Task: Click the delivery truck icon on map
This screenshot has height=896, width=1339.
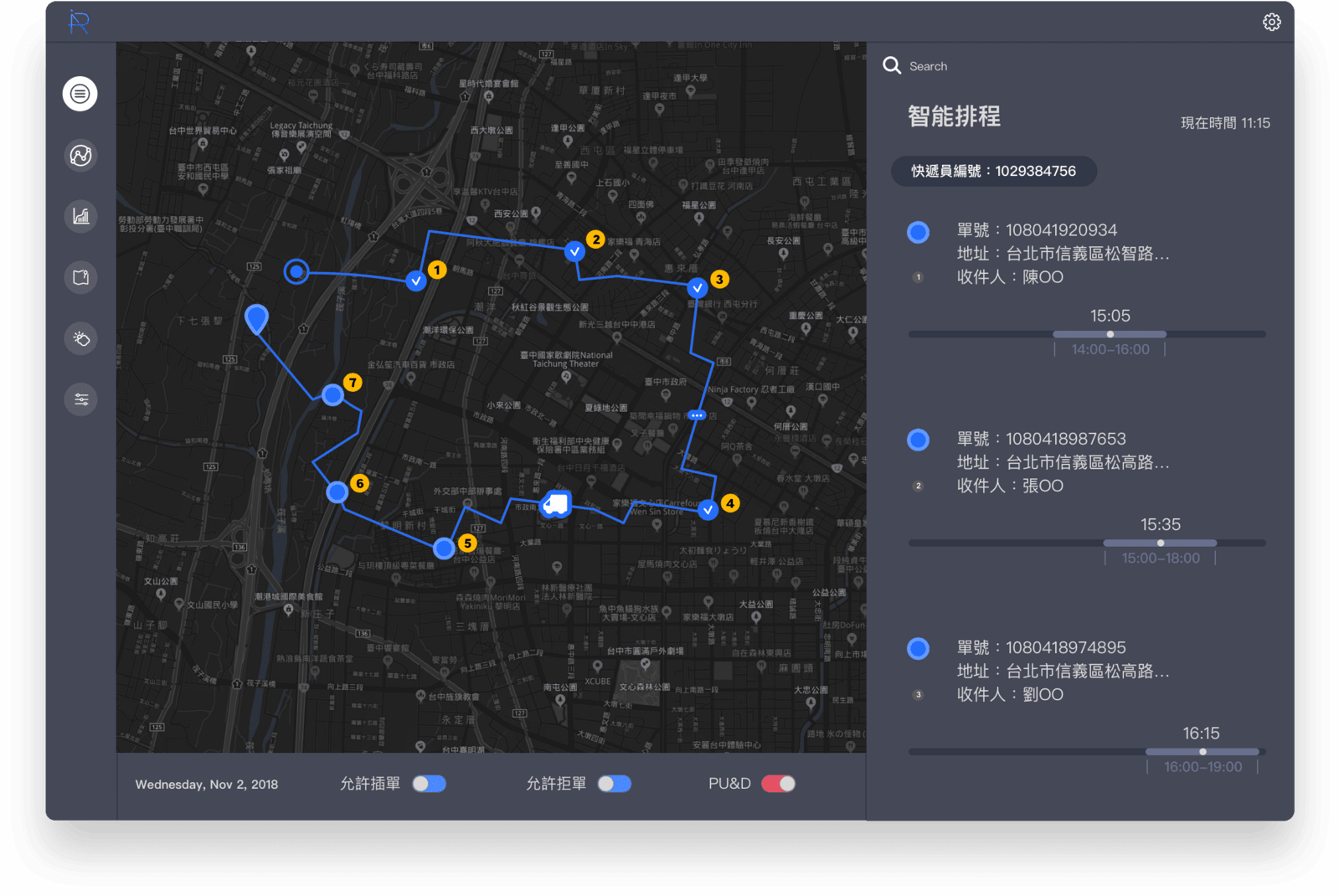Action: (x=555, y=504)
